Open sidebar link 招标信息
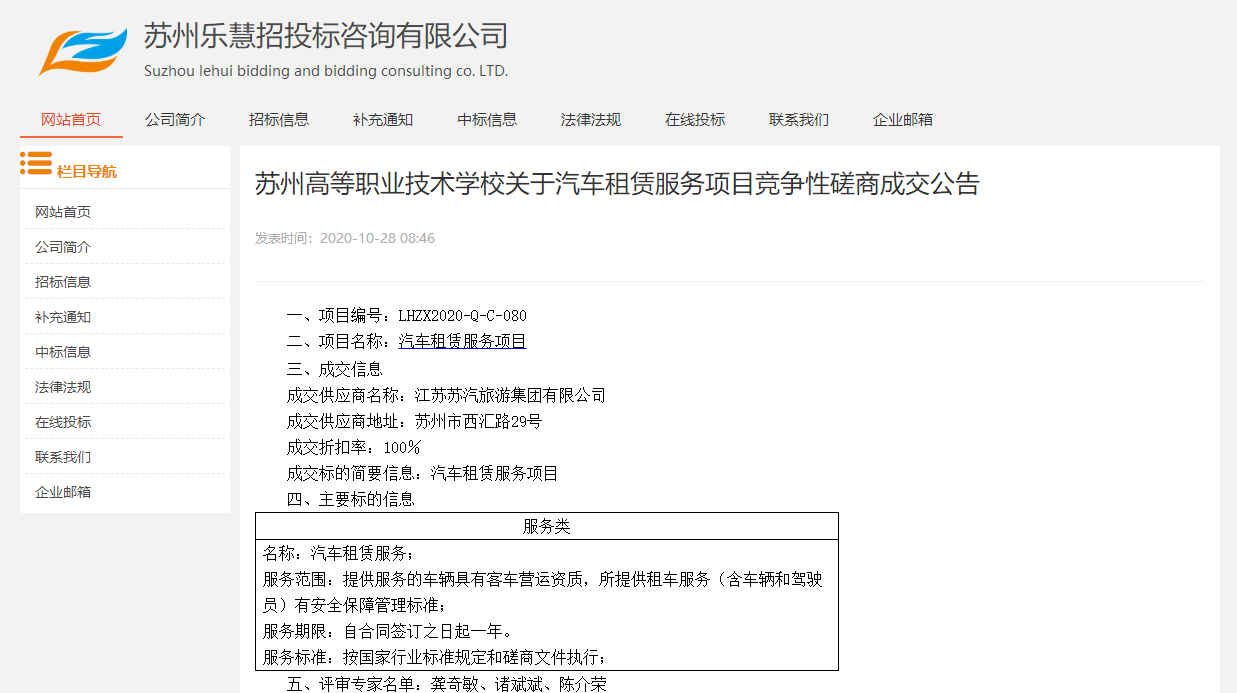Screen dimensions: 1237x693 point(63,282)
